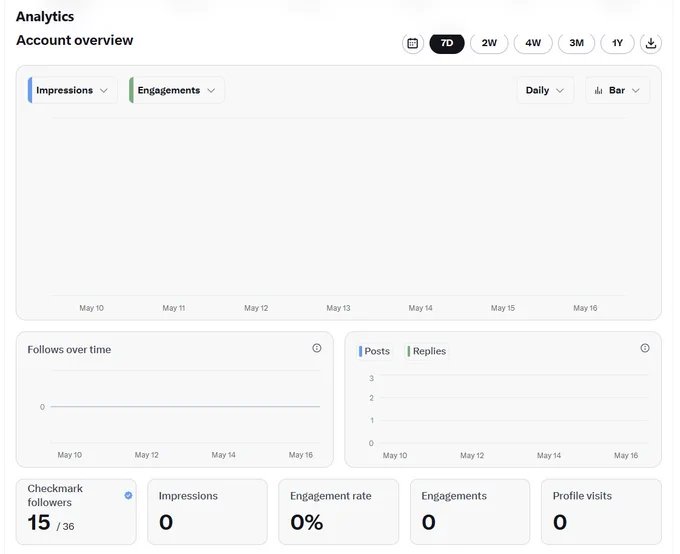Click May 13 label on main chart

(x=338, y=308)
